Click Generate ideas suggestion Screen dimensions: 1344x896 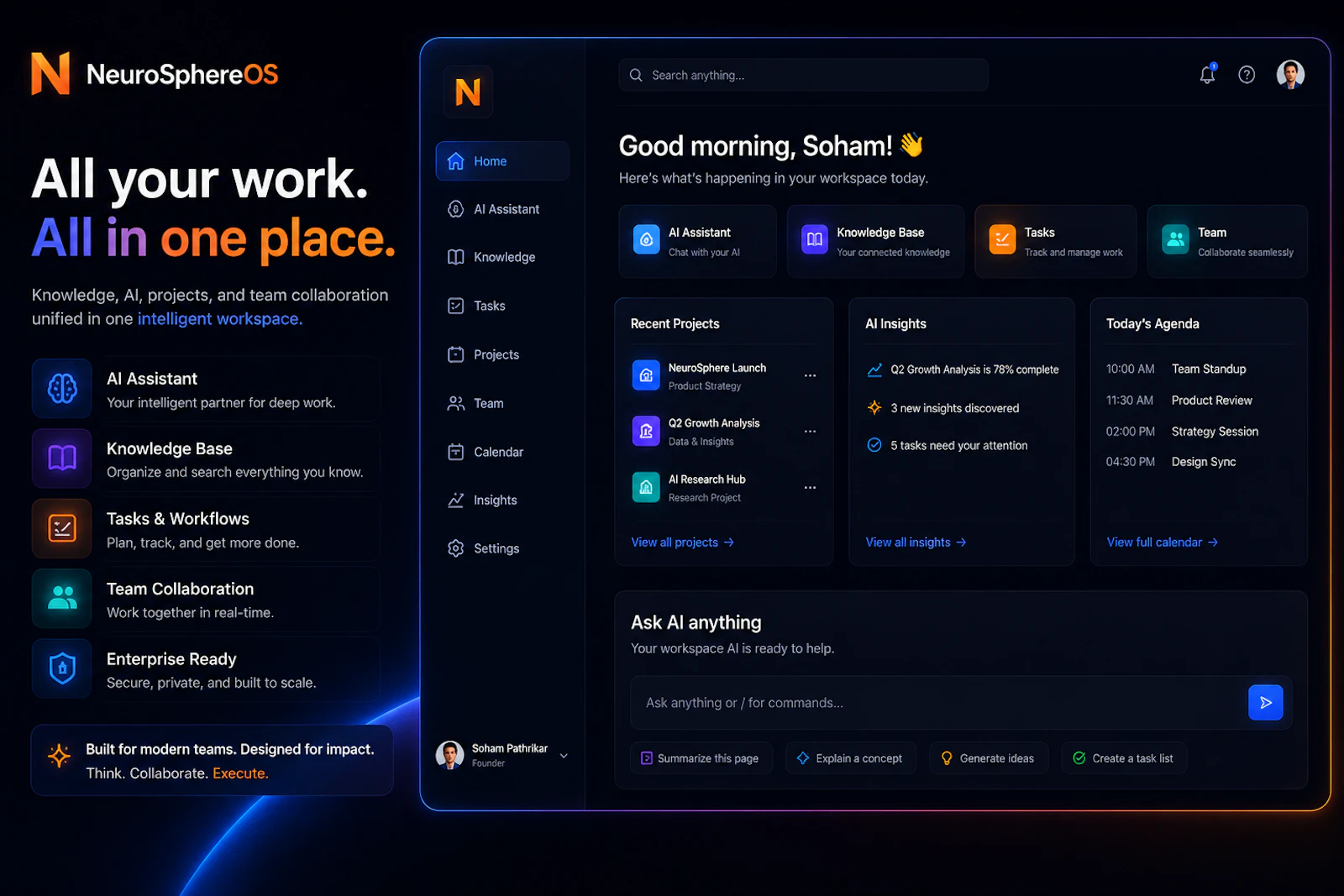989,758
